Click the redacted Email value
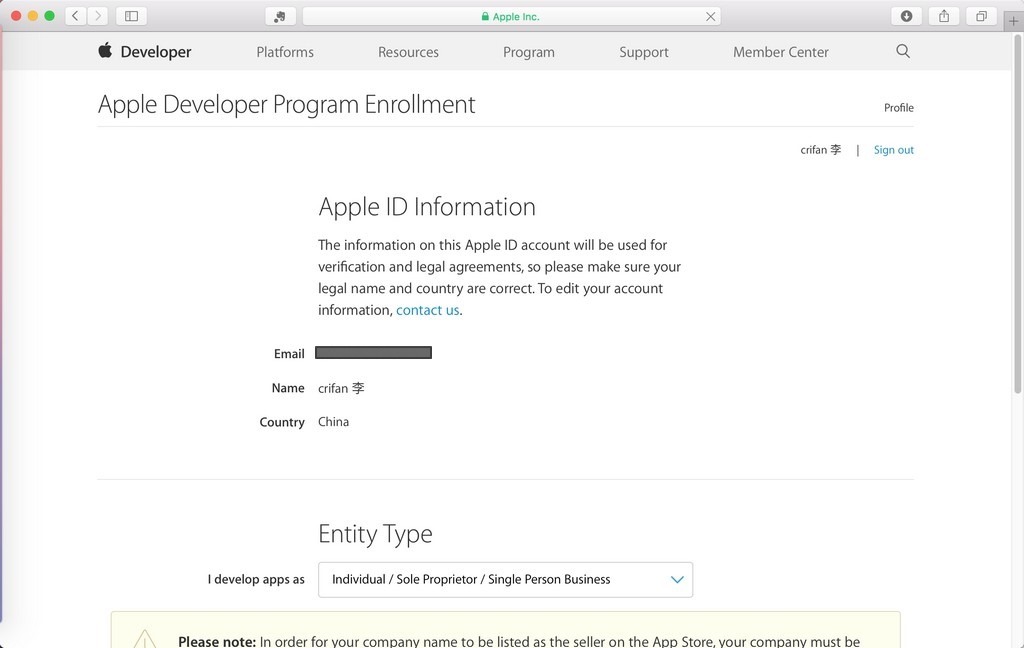The width and height of the screenshot is (1024, 648). point(374,353)
